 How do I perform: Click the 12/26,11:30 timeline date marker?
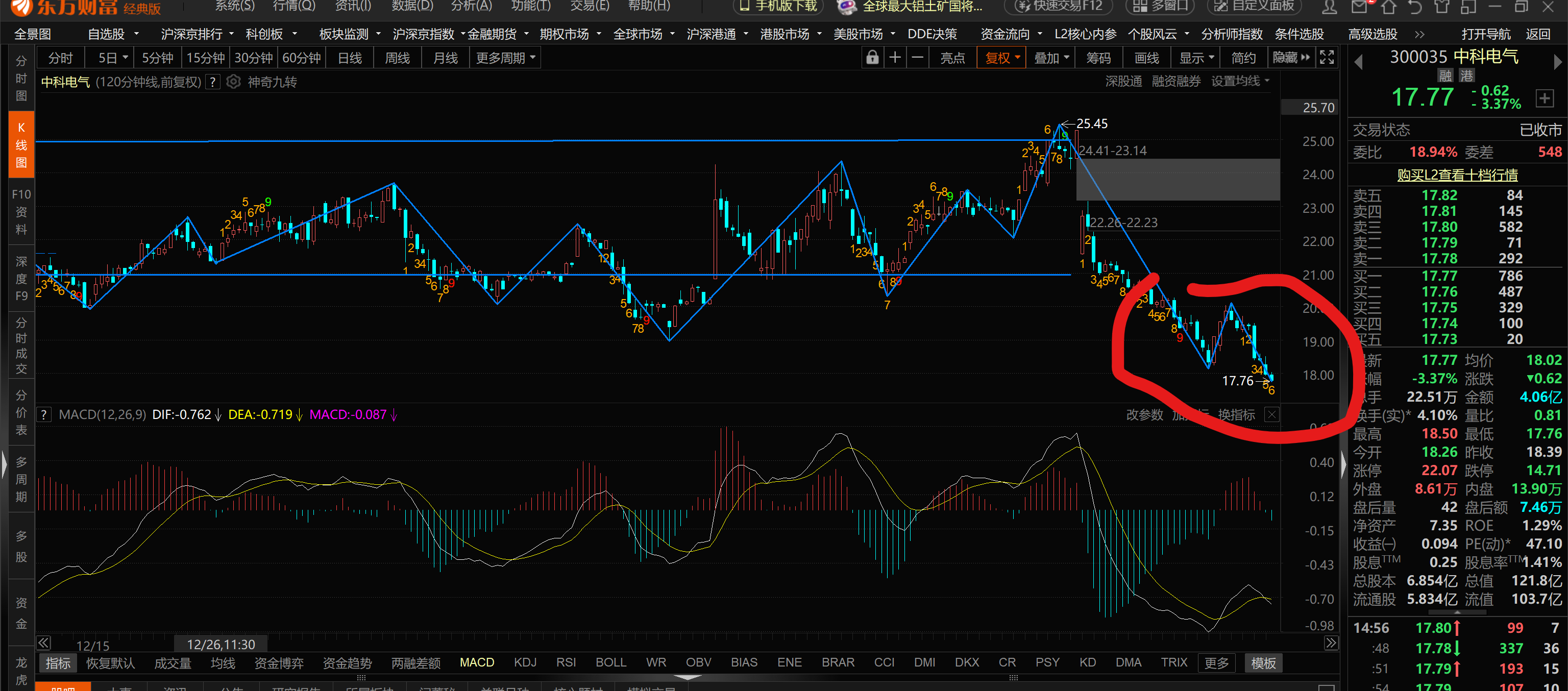tap(220, 644)
